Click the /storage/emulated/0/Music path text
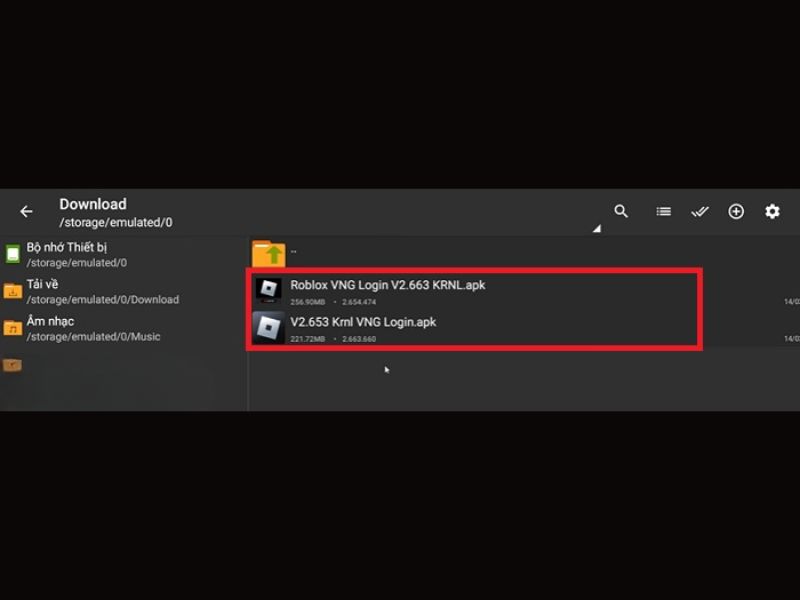This screenshot has height=600, width=800. pyautogui.click(x=93, y=337)
